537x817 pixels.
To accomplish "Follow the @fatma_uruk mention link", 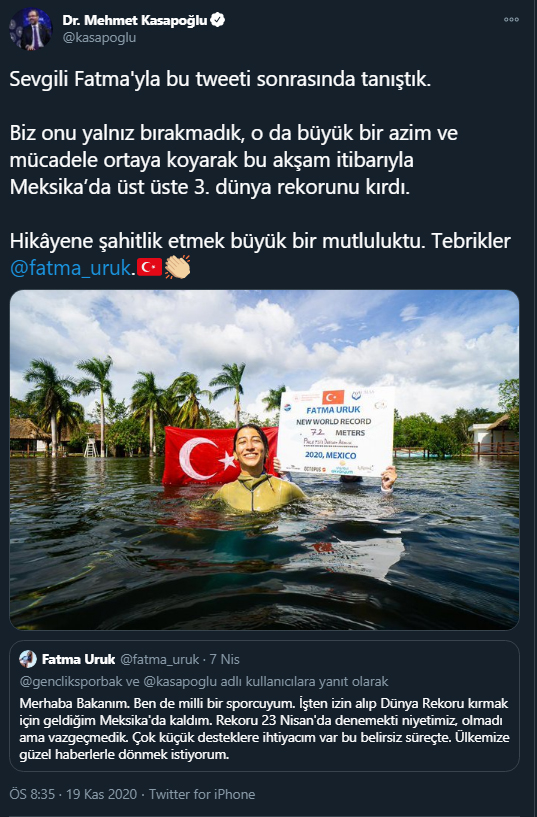I will click(70, 268).
